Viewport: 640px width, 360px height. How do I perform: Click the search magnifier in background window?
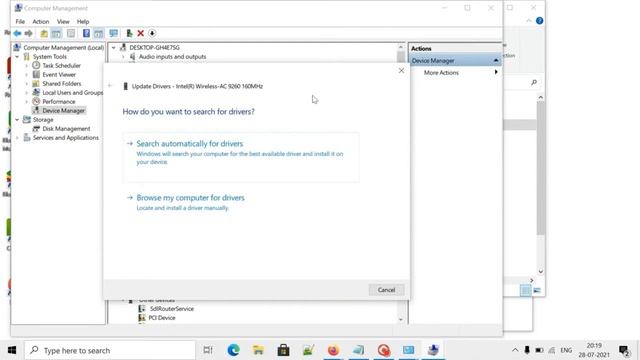pos(534,82)
